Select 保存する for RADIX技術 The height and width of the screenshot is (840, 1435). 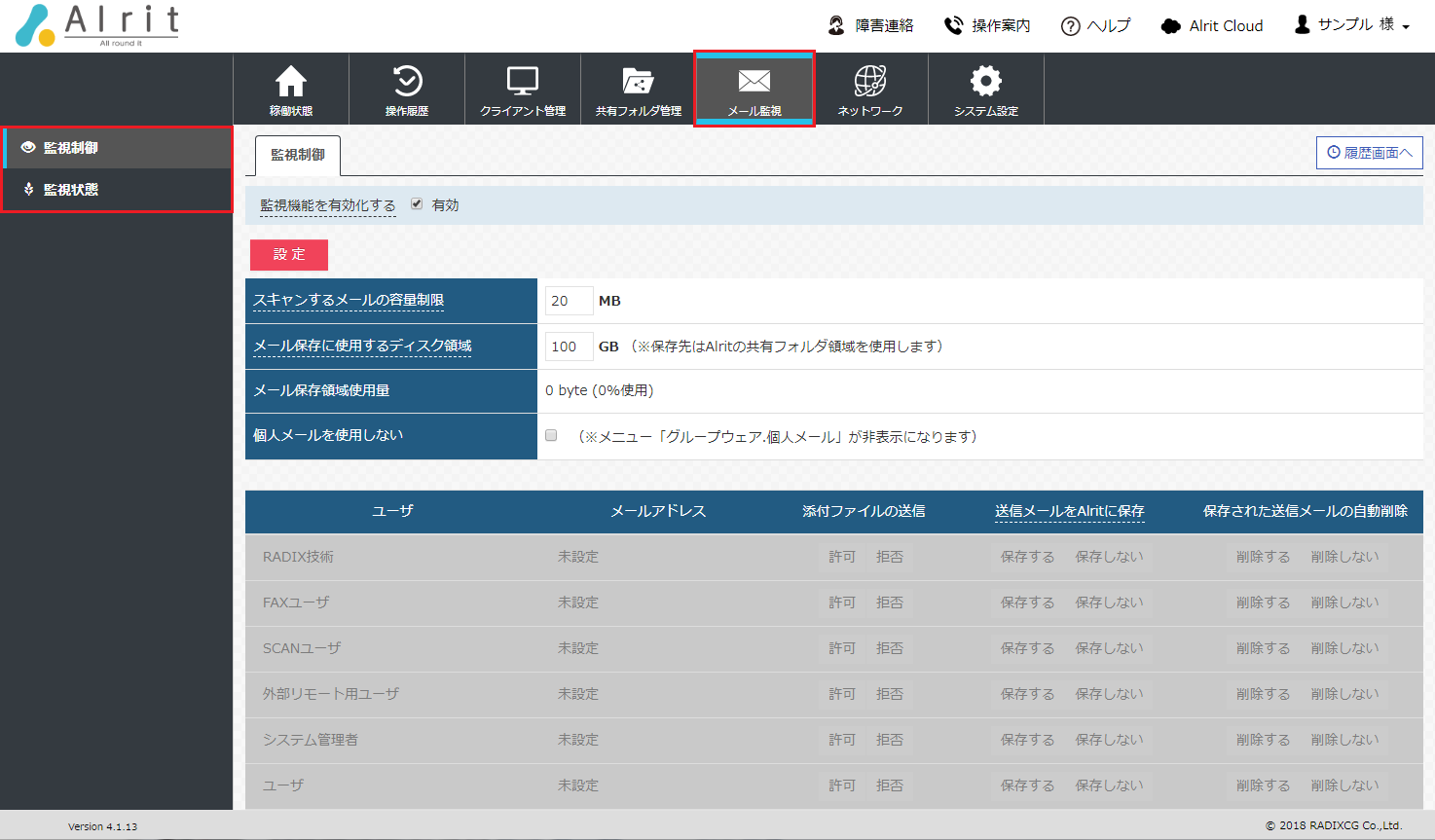[1028, 557]
